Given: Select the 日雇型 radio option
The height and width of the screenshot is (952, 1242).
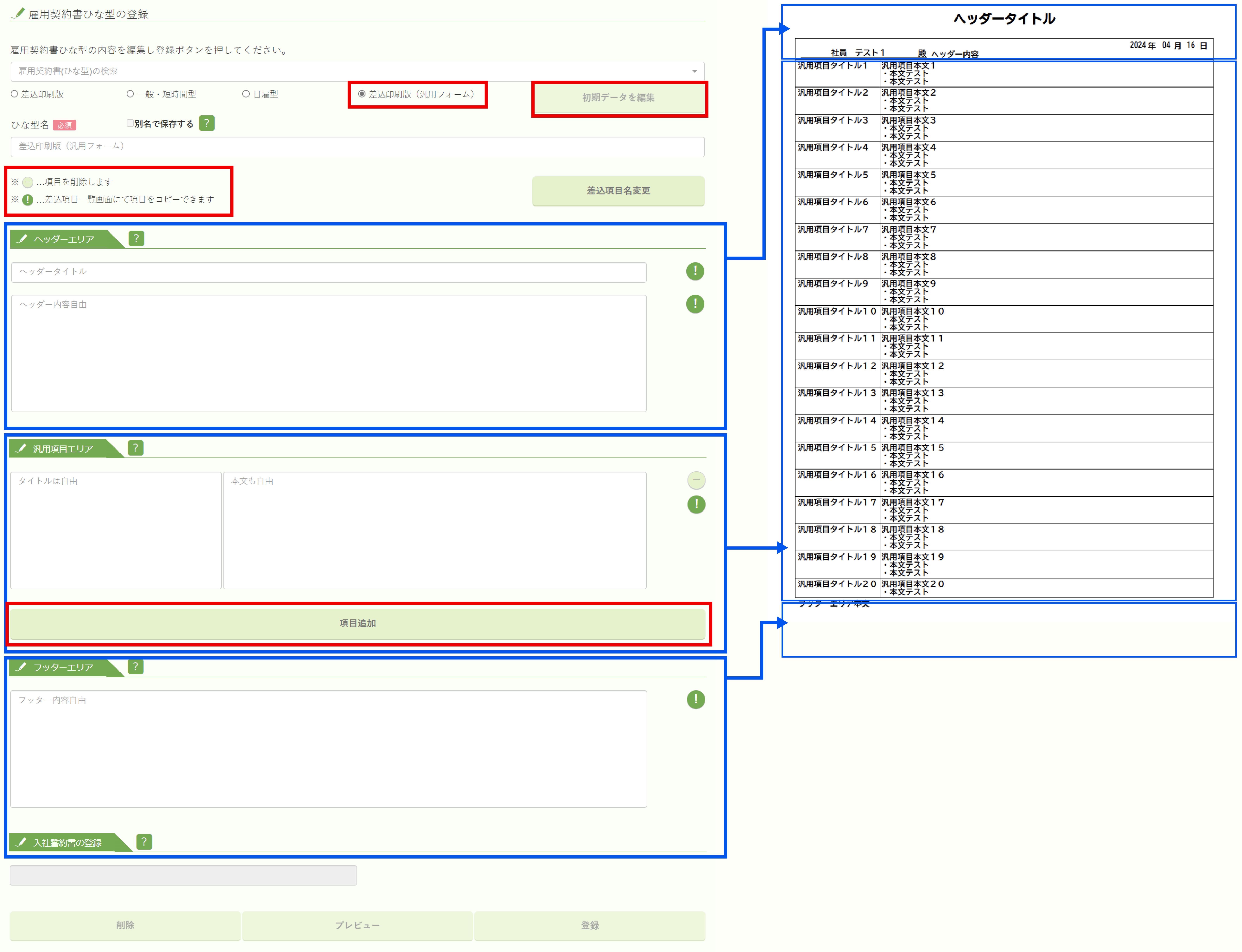Looking at the screenshot, I should click(x=246, y=94).
